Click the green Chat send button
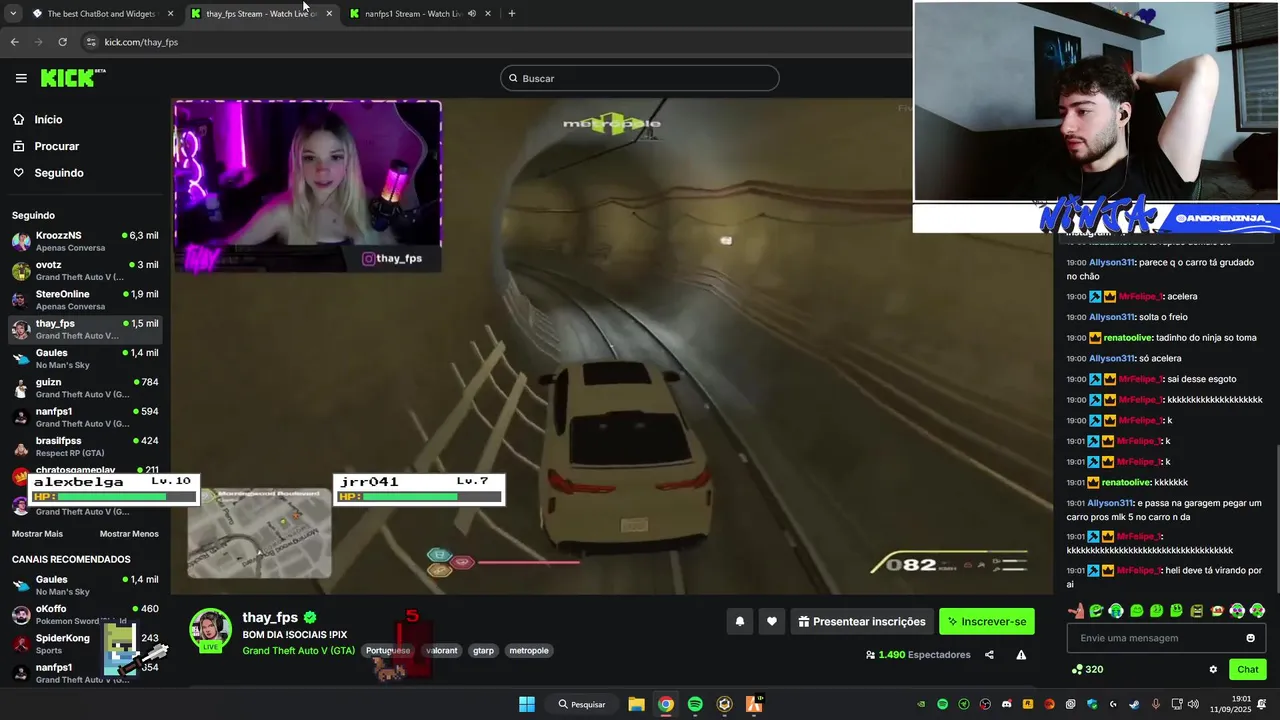The image size is (1280, 720). tap(1248, 669)
